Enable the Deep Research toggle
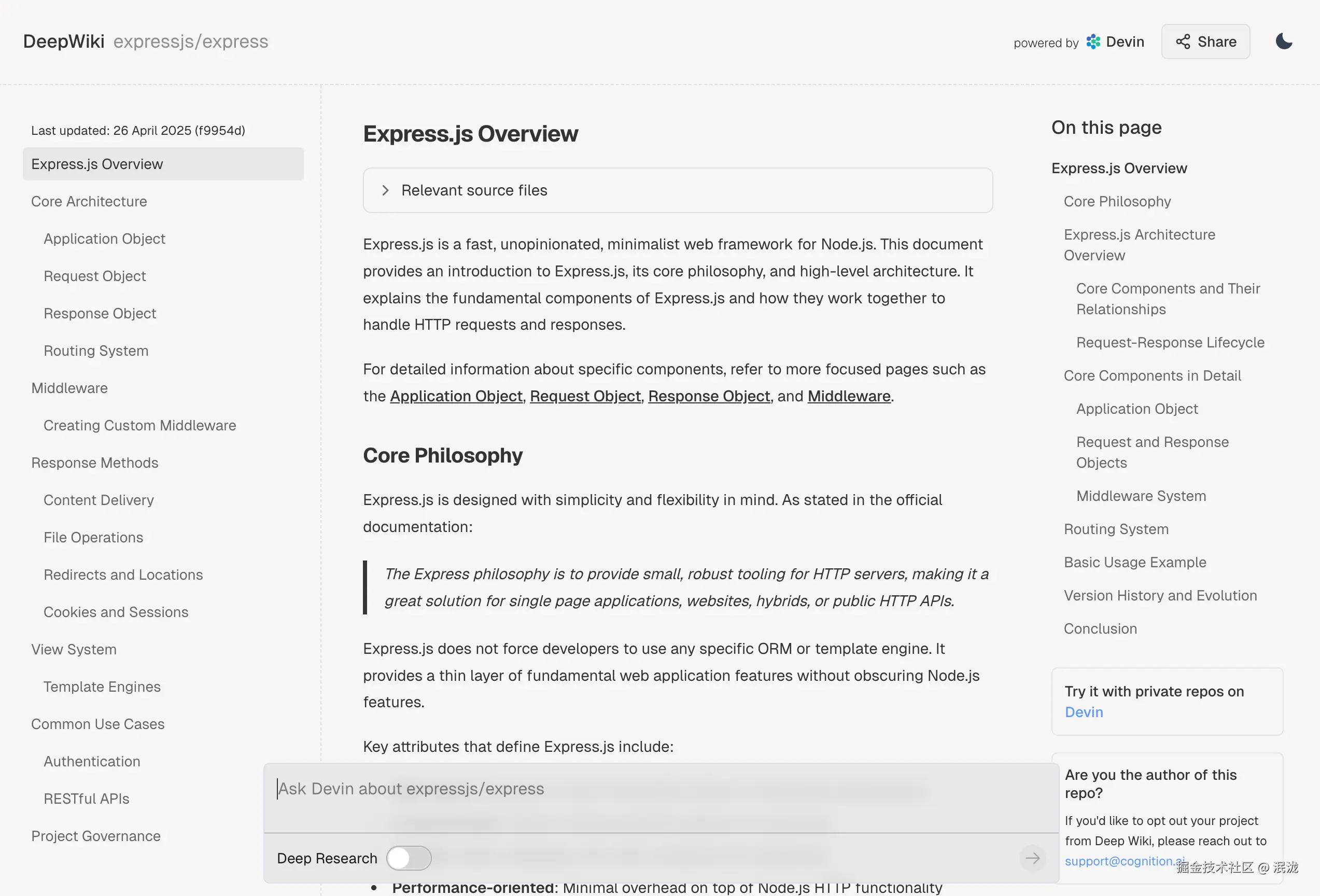 tap(409, 858)
